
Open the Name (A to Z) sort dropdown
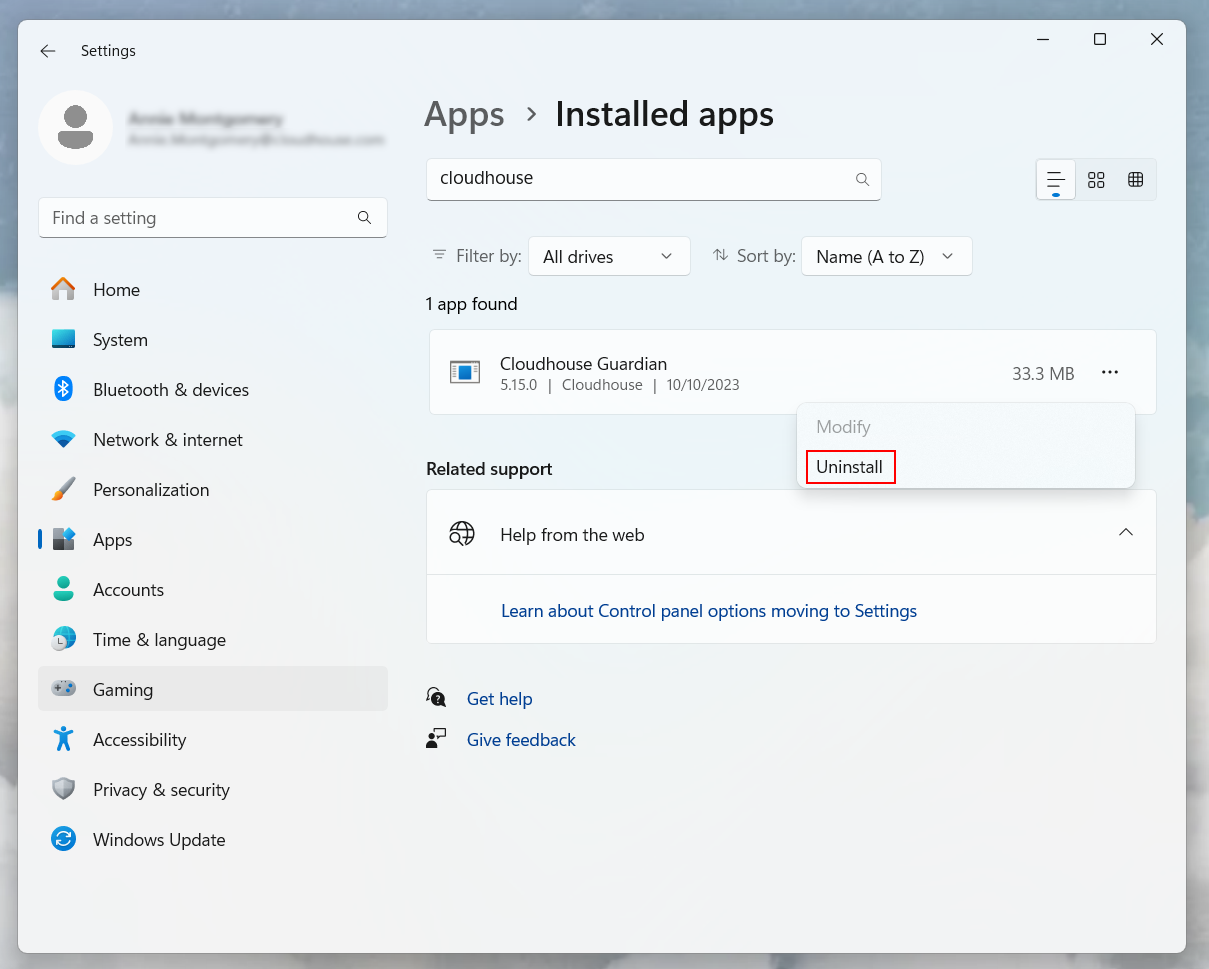coord(886,256)
